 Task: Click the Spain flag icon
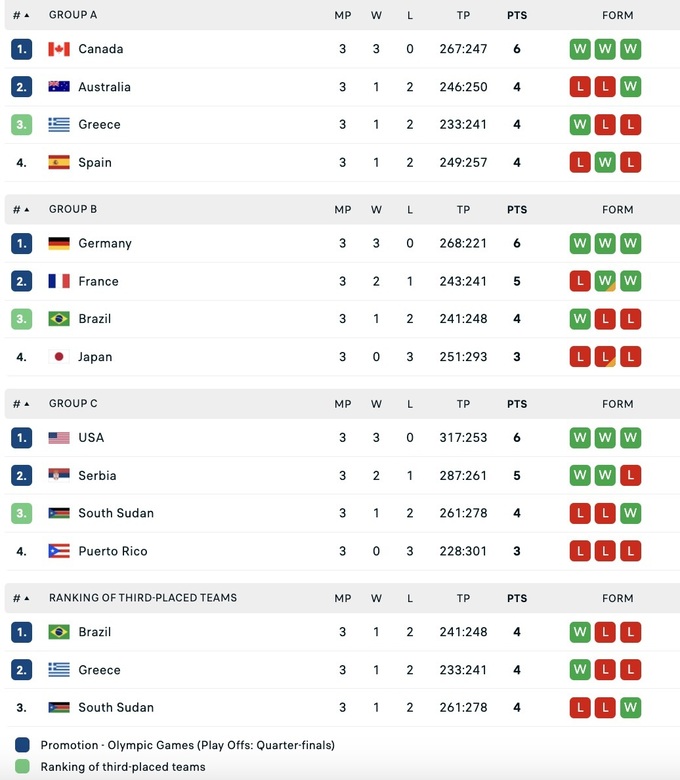pos(59,162)
